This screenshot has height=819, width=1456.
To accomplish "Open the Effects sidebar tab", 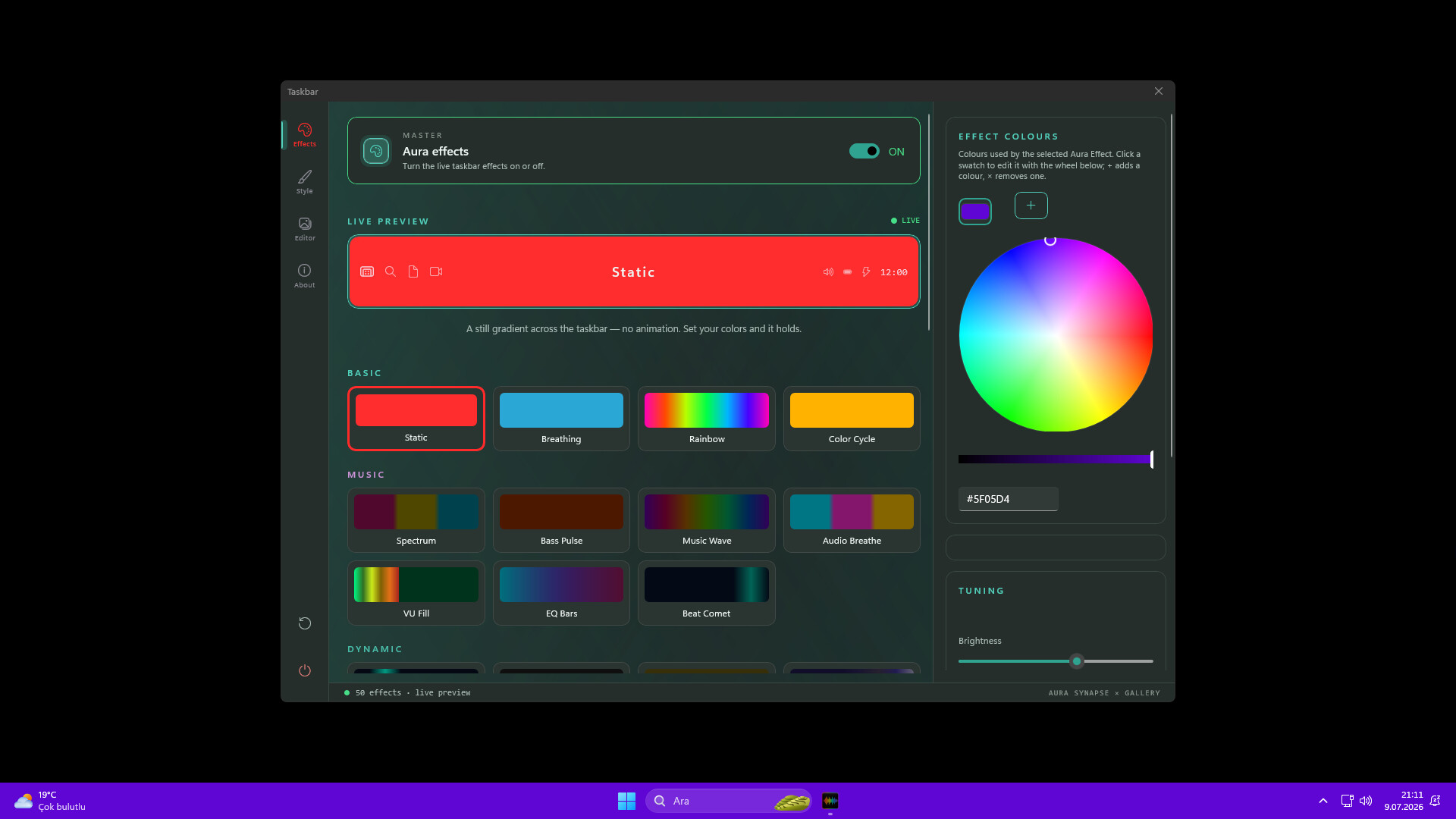I will coord(304,135).
